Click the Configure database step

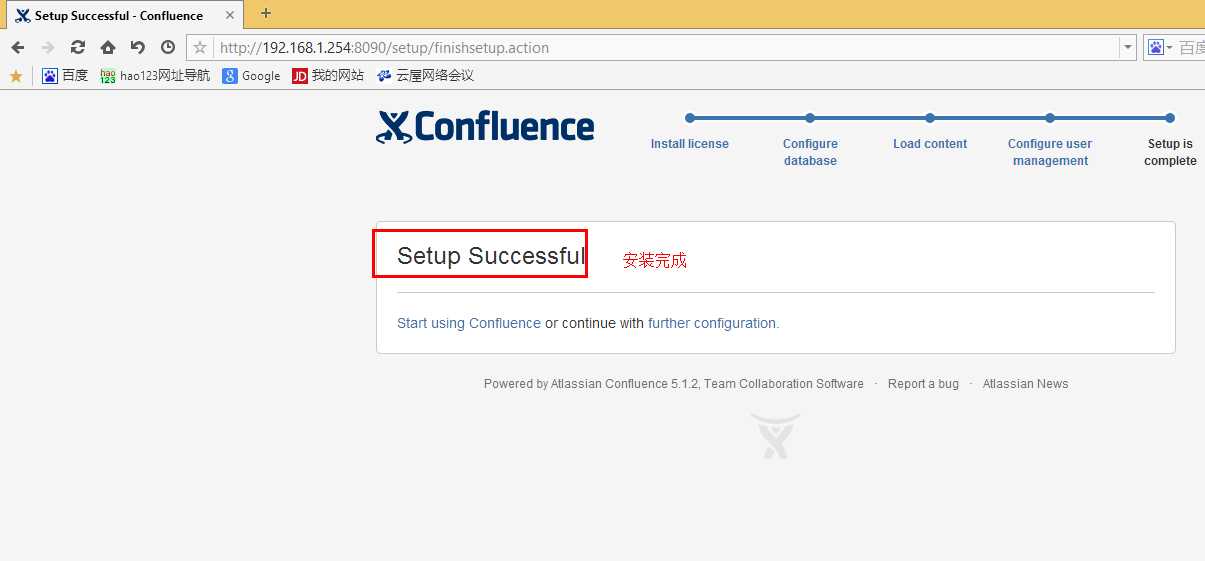810,152
